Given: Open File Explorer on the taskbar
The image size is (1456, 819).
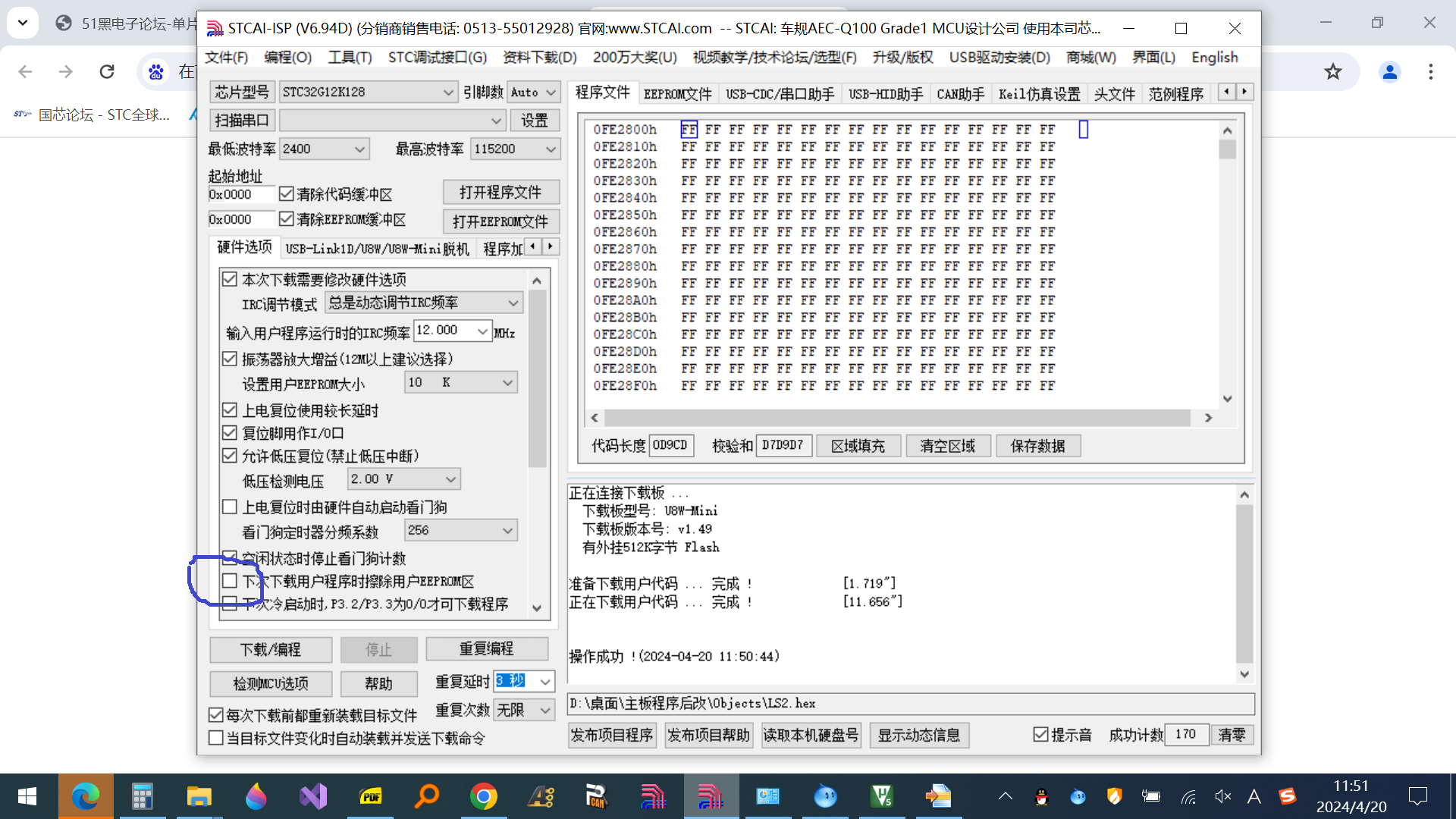Looking at the screenshot, I should 199,796.
